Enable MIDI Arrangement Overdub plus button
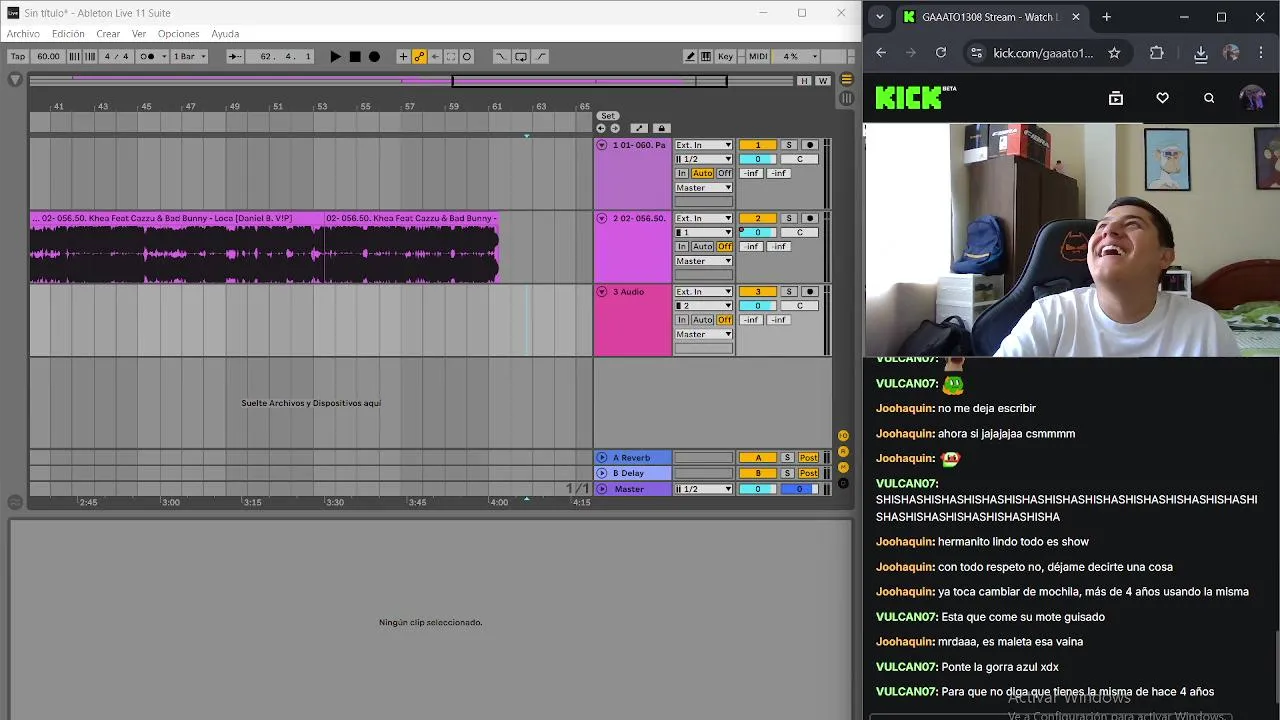This screenshot has width=1280, height=720. (x=403, y=57)
